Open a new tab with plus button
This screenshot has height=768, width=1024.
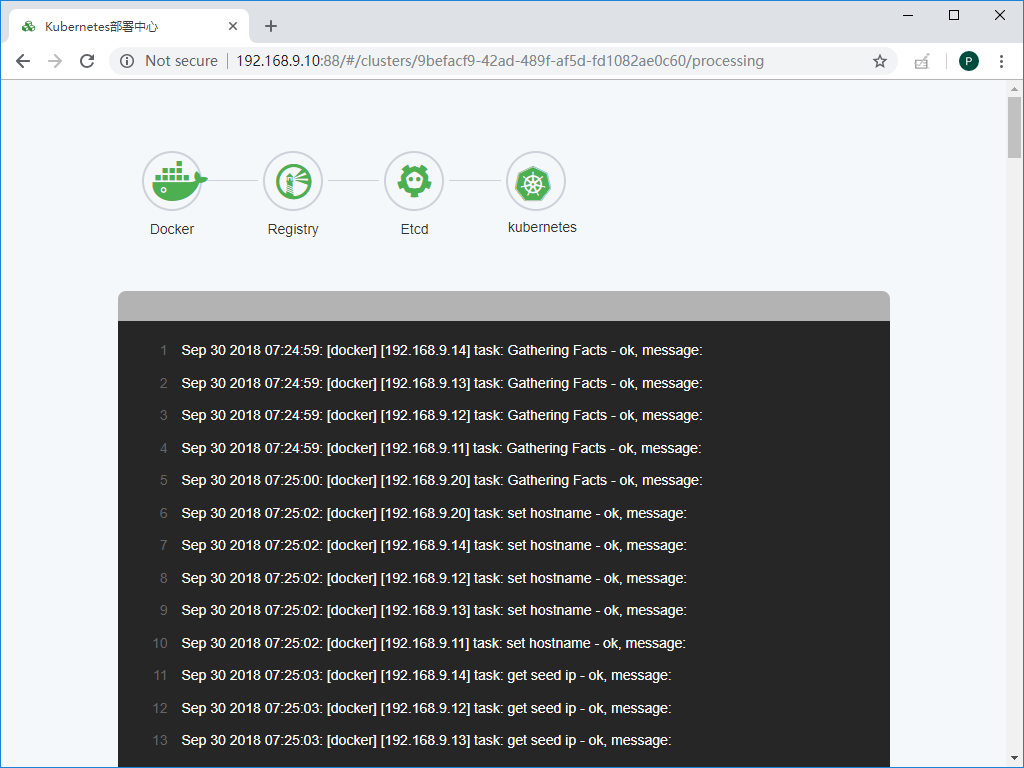tap(271, 26)
